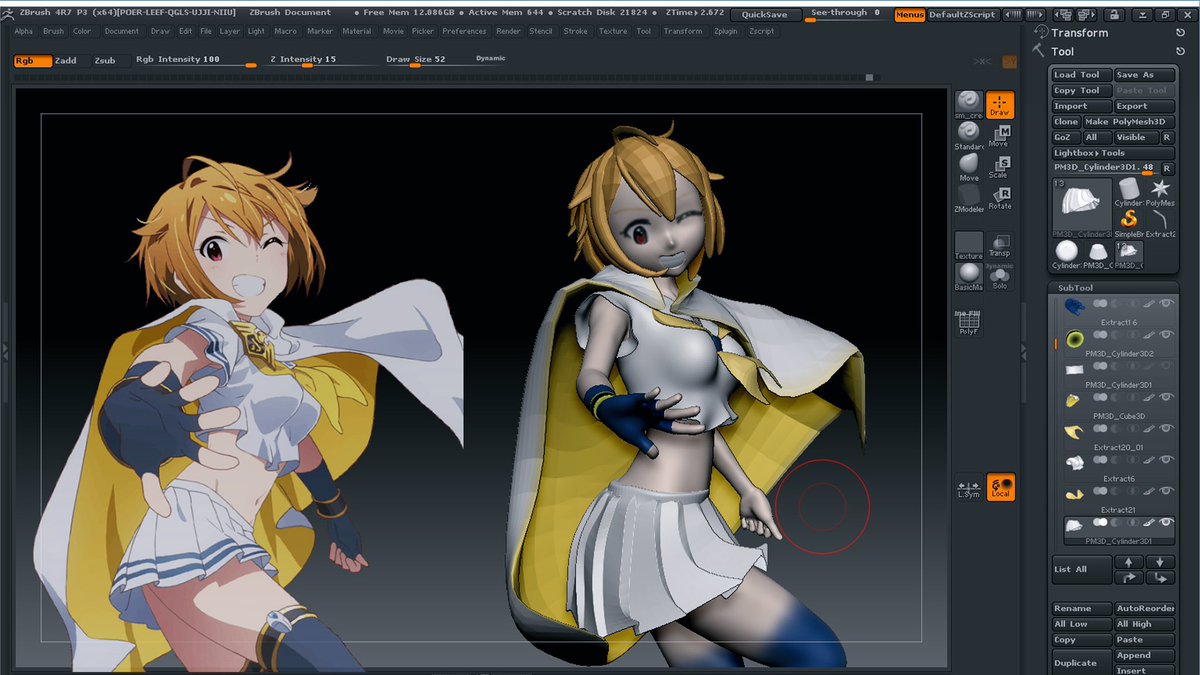This screenshot has width=1200, height=675.
Task: Select the Rotate transform mode
Action: pos(1000,197)
